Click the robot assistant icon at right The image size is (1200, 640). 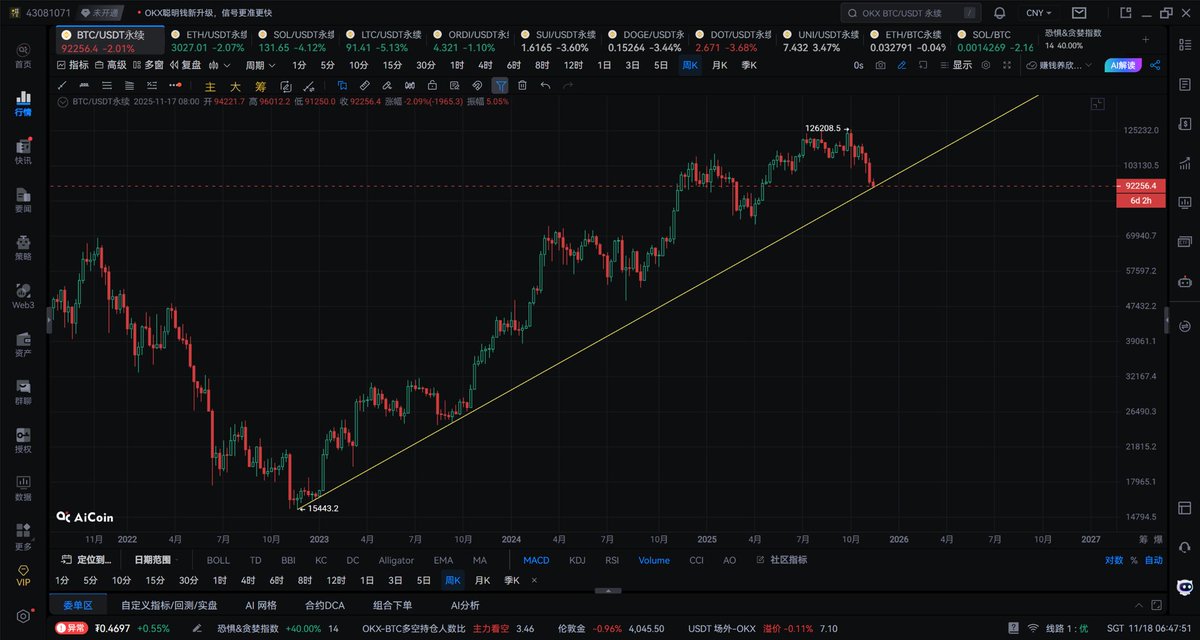[1185, 588]
